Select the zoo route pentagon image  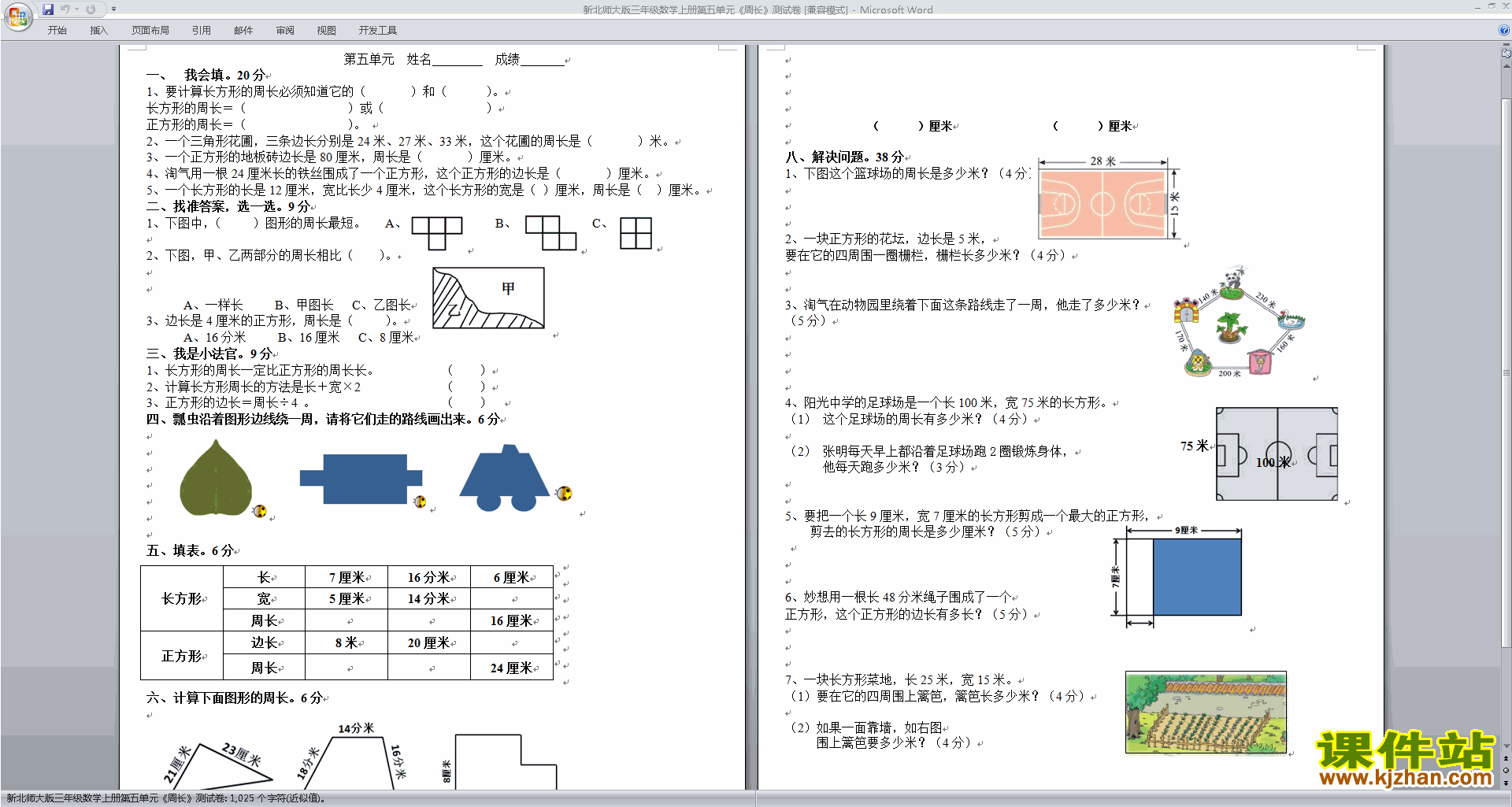[1239, 322]
